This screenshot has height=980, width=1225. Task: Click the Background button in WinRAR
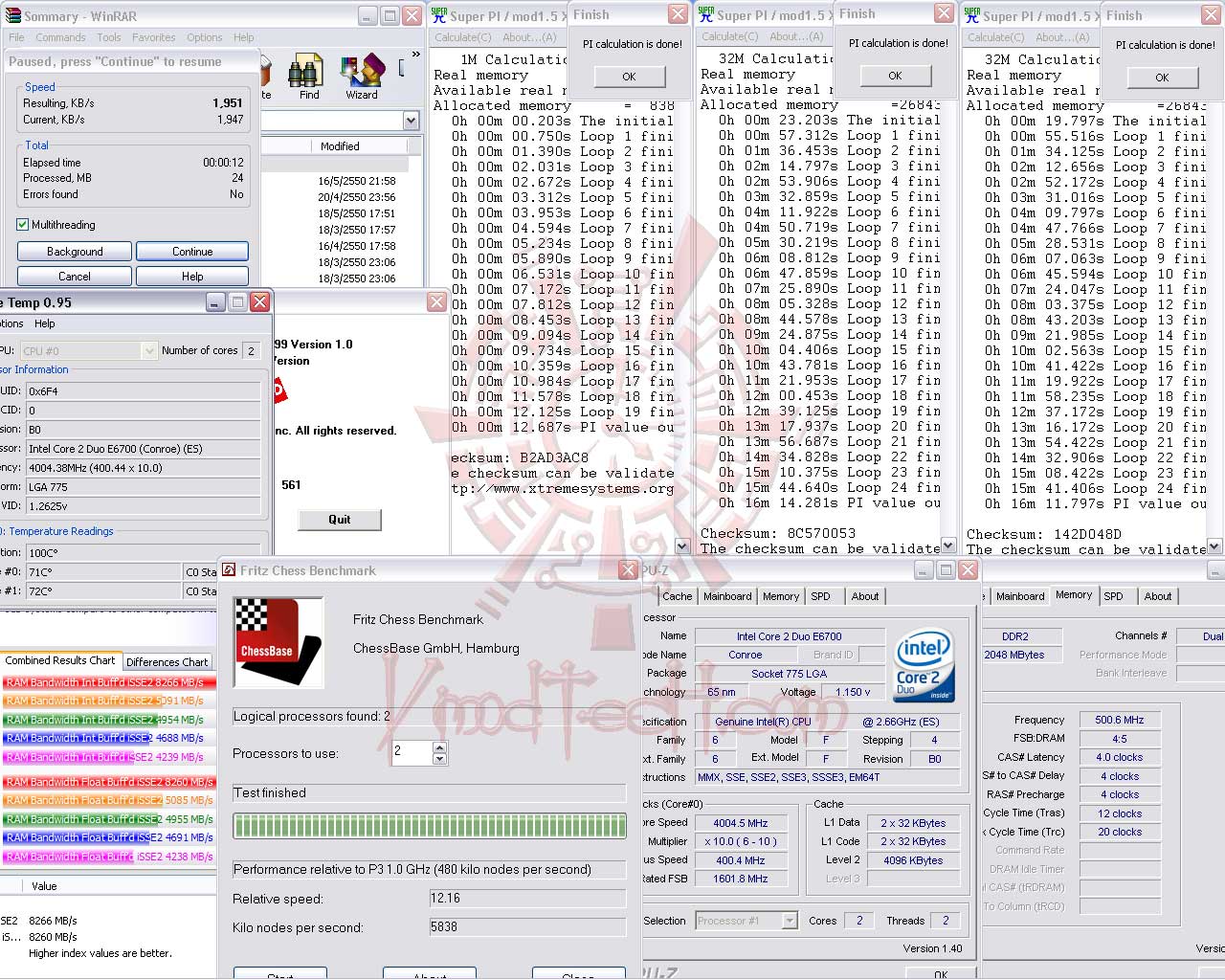click(x=75, y=252)
